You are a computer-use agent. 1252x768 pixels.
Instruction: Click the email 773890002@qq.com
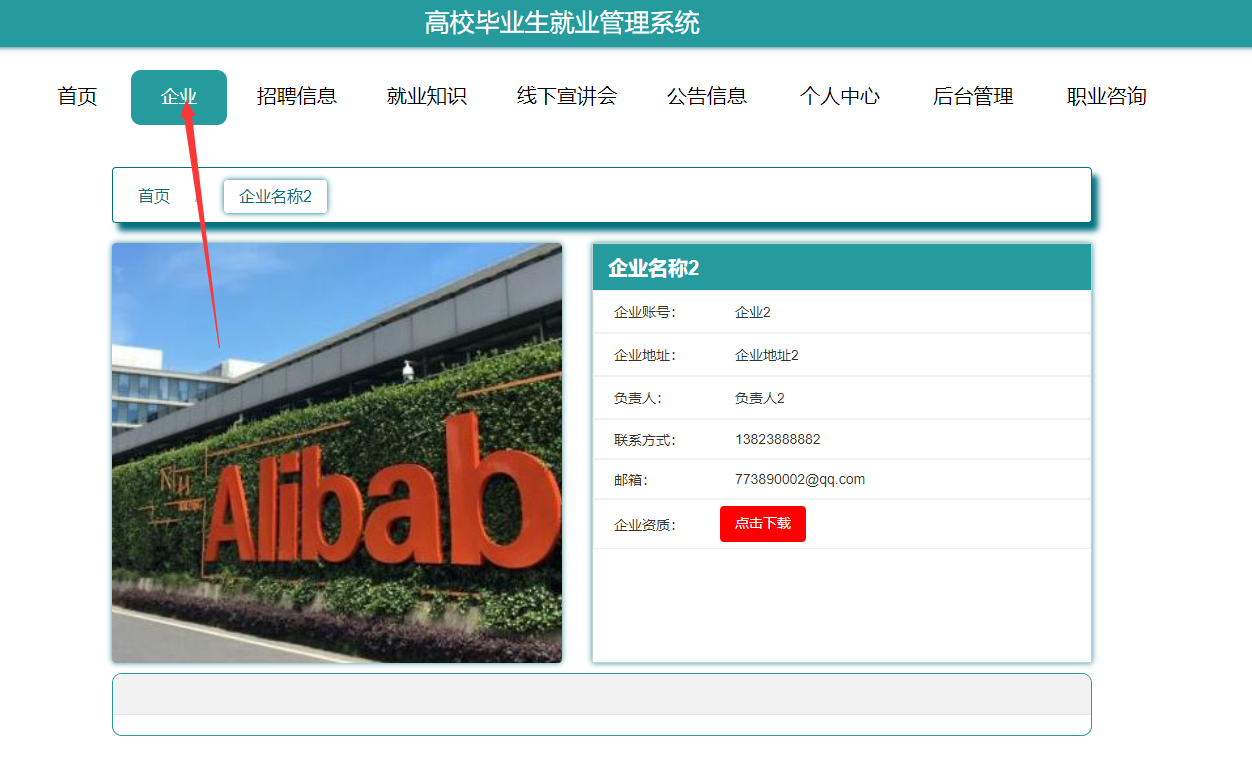[x=800, y=479]
